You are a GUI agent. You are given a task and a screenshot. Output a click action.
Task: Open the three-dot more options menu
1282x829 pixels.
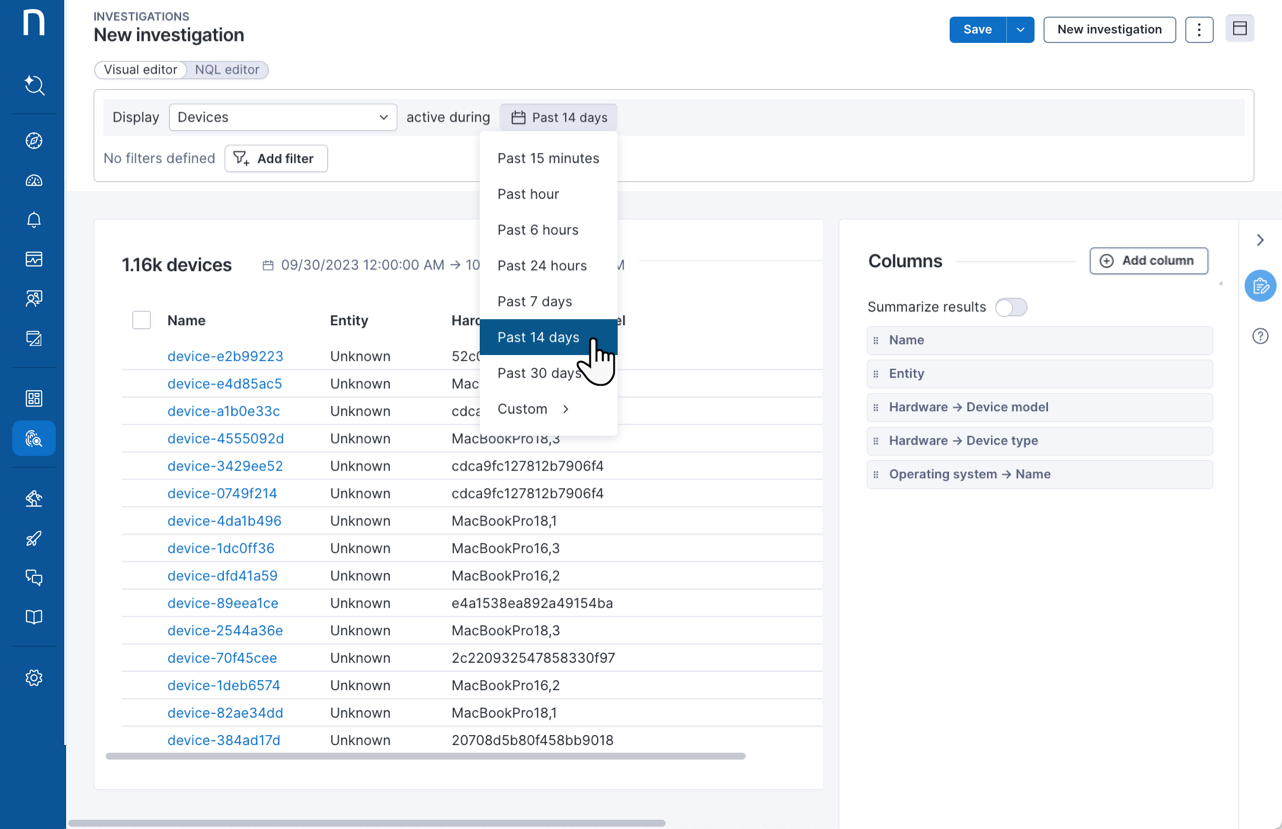[1199, 30]
